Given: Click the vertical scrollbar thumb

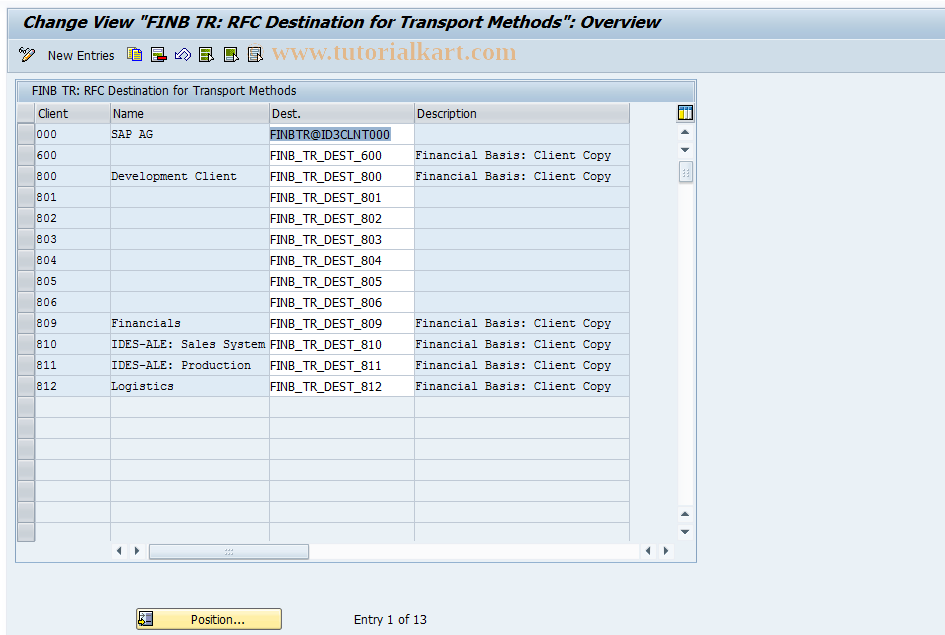Looking at the screenshot, I should point(685,172).
